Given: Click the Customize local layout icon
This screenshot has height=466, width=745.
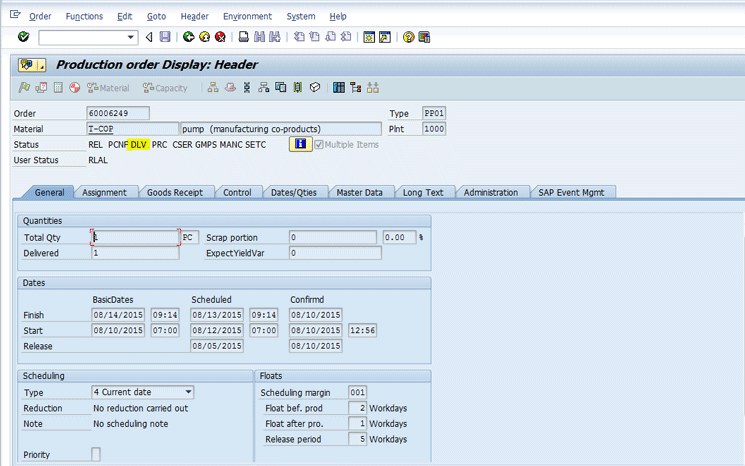Looking at the screenshot, I should pos(424,37).
